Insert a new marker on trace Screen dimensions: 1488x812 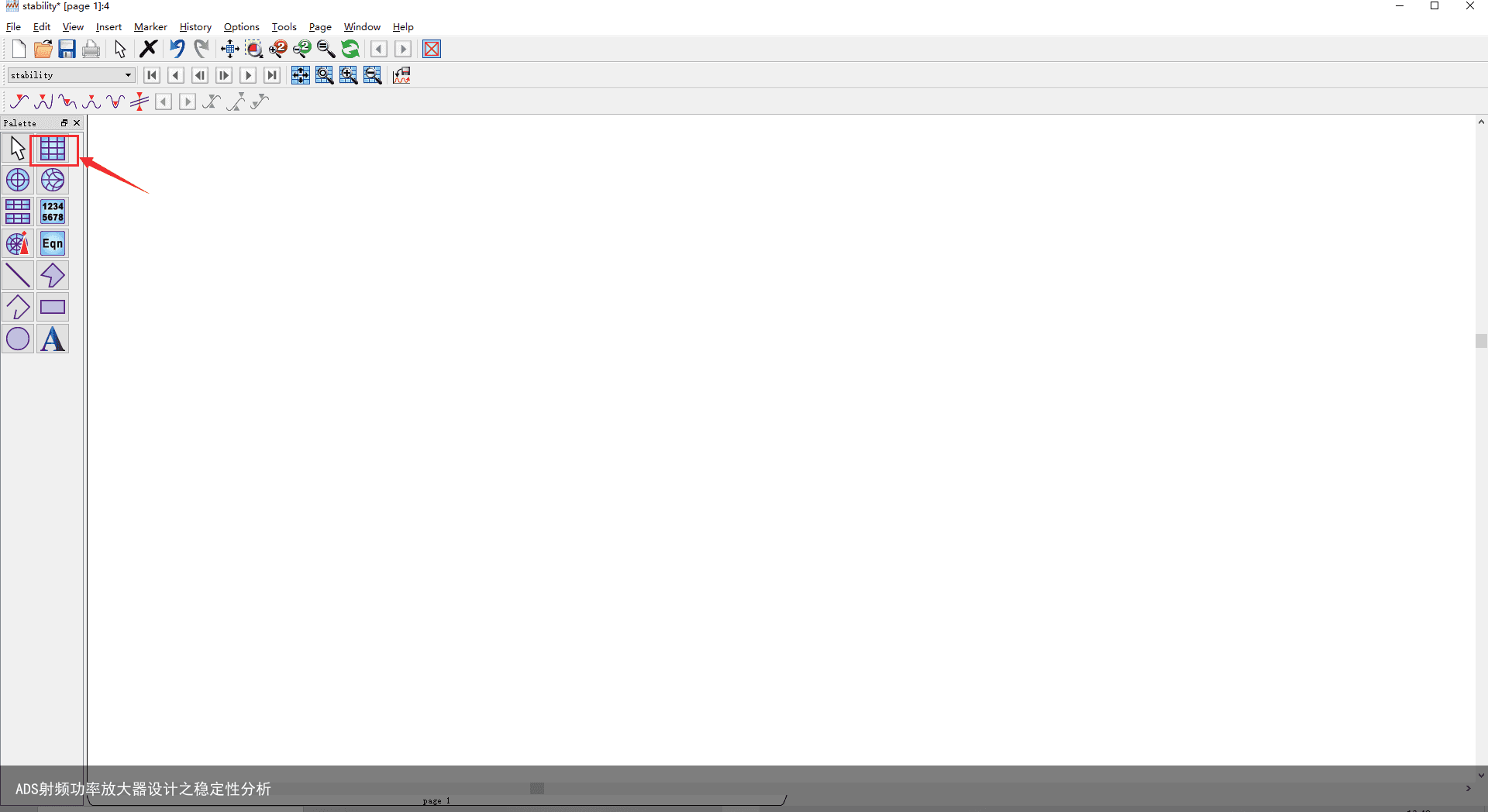(19, 101)
